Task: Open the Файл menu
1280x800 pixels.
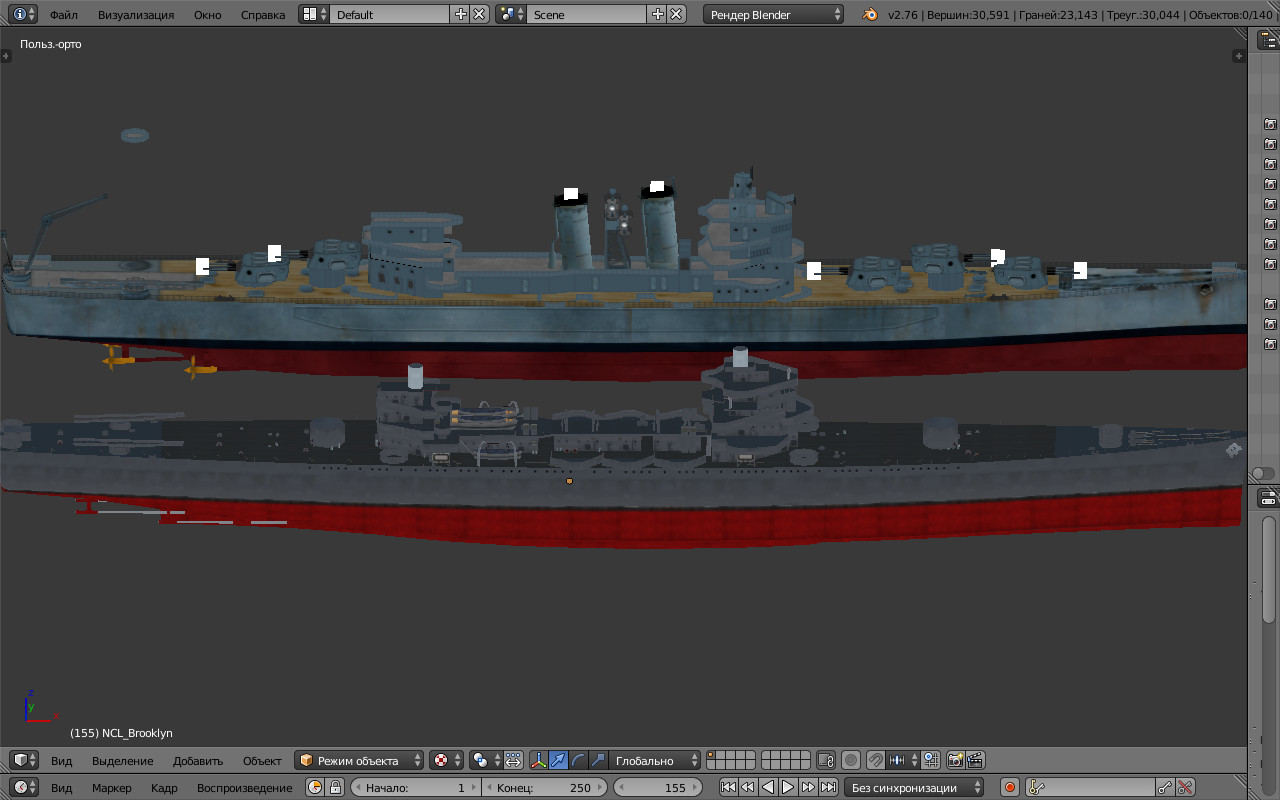Action: tap(64, 15)
